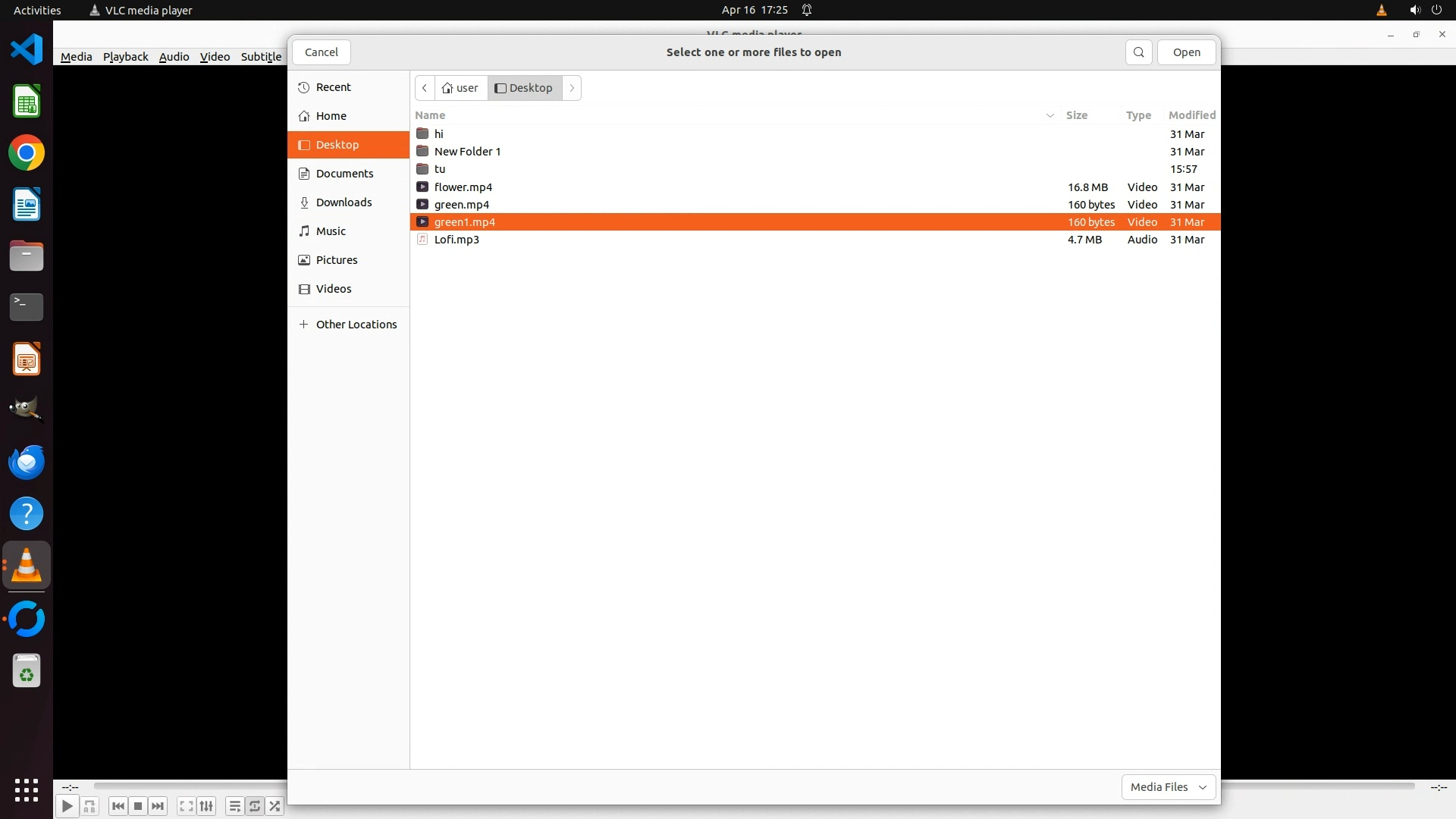The width and height of the screenshot is (1456, 819).
Task: Click the search icon in file dialog
Action: pos(1138,52)
